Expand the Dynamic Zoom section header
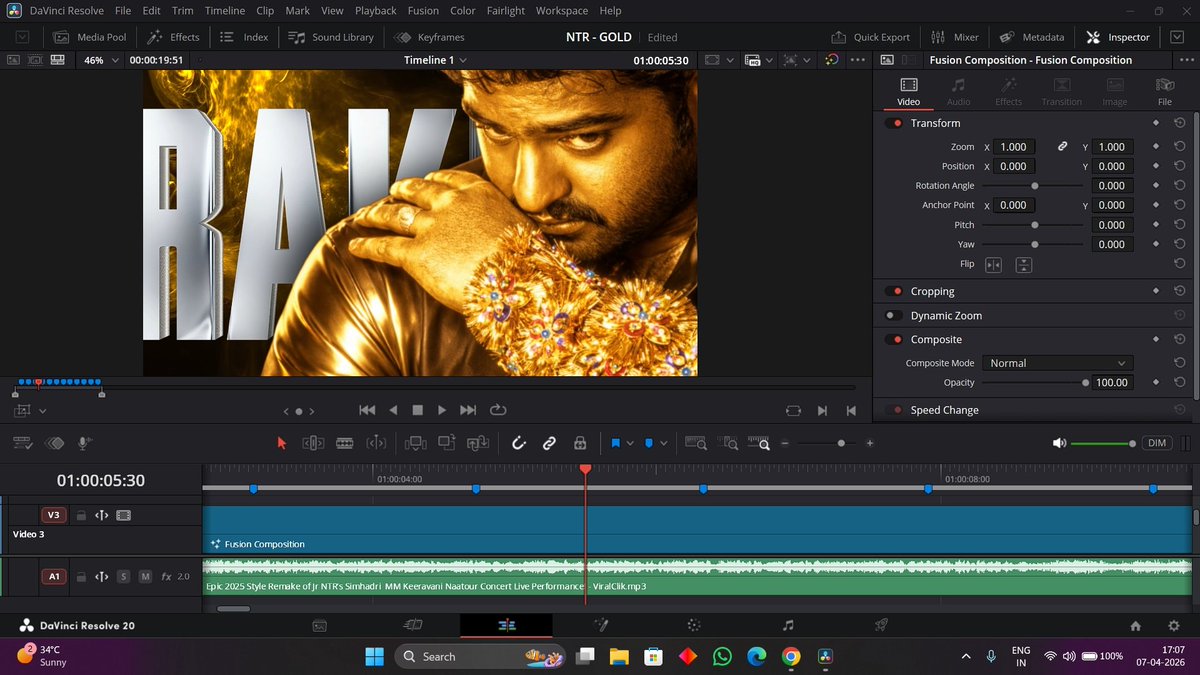Screen dimensions: 1200x675 (x=946, y=315)
